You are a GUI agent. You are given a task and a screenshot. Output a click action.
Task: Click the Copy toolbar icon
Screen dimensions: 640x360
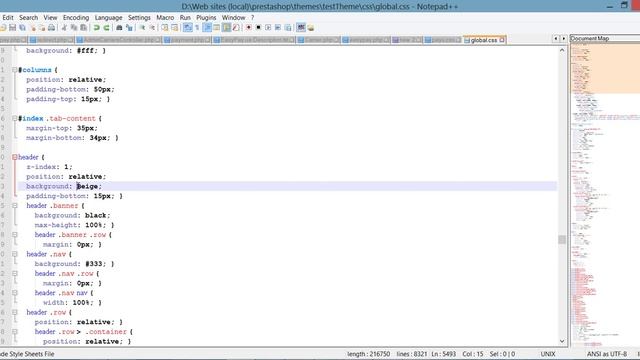pos(74,27)
